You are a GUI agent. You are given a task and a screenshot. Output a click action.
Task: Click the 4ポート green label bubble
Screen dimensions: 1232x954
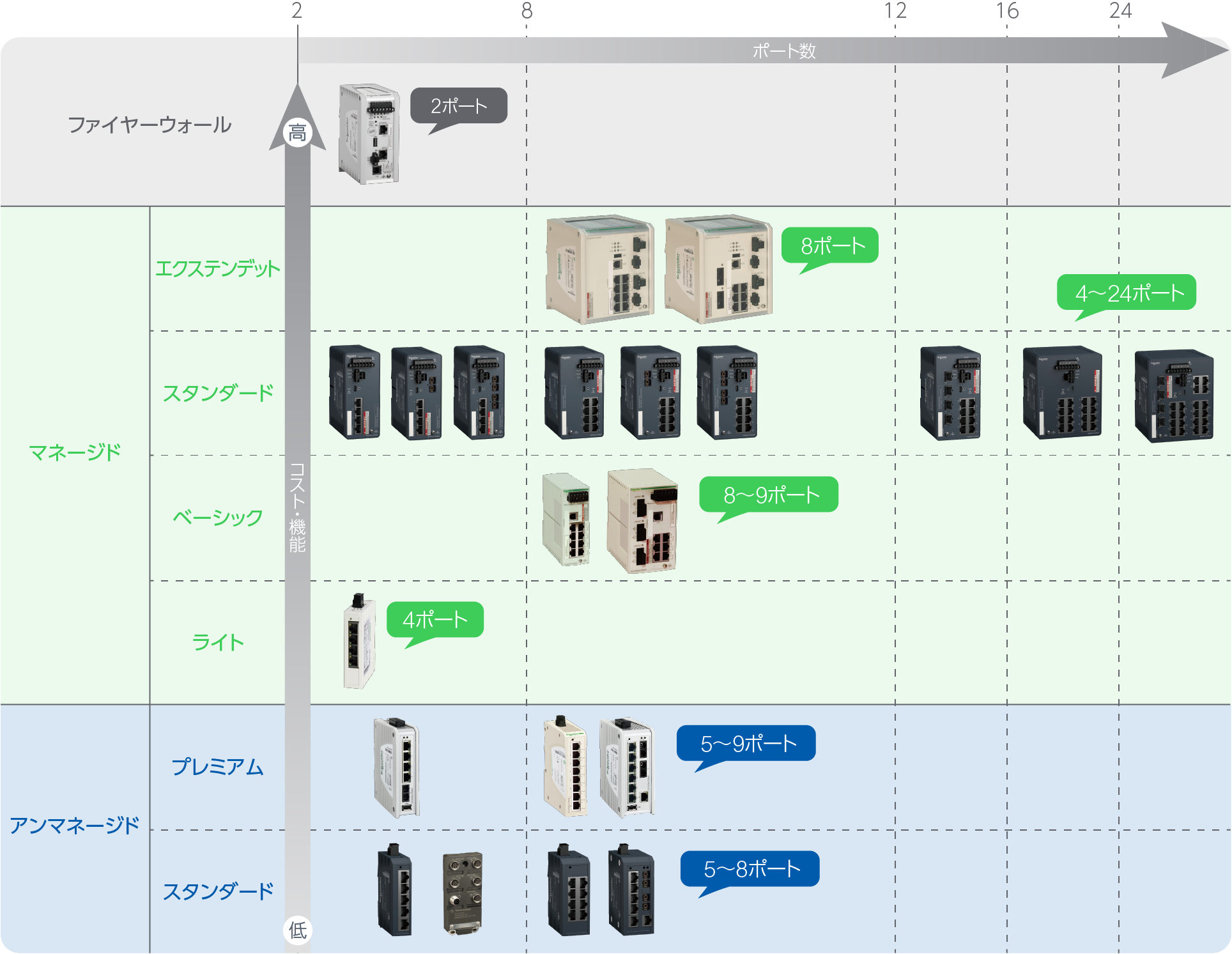pos(435,619)
